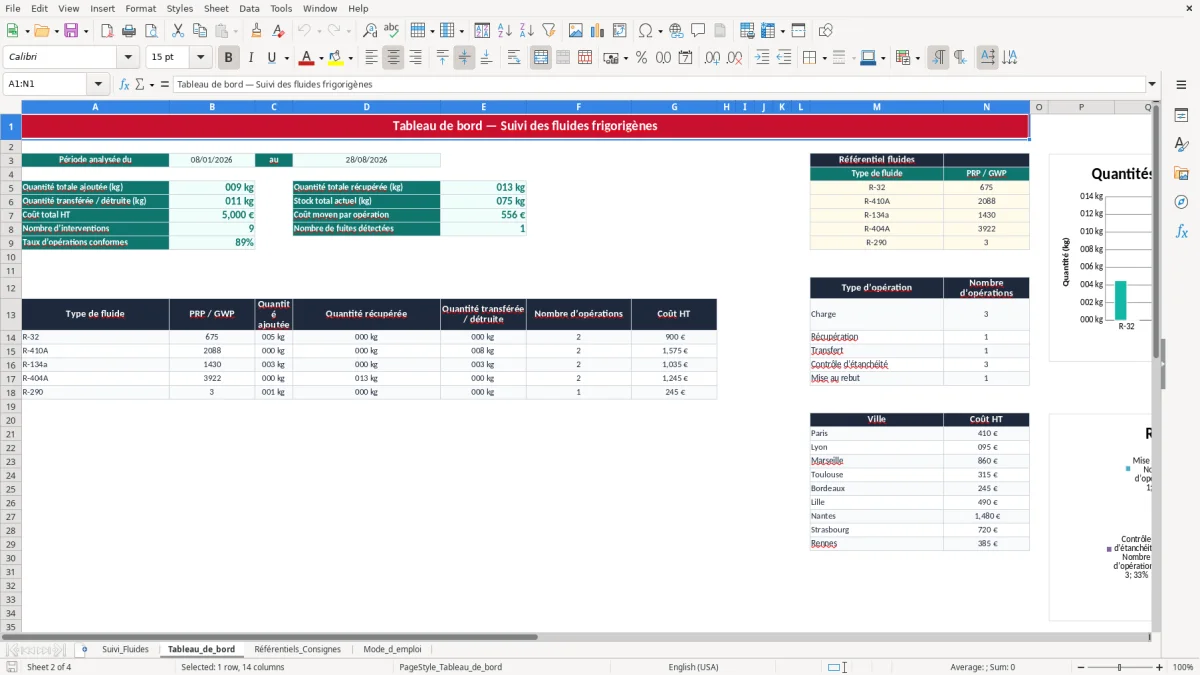Open Underline style dropdown arrow

tap(286, 58)
